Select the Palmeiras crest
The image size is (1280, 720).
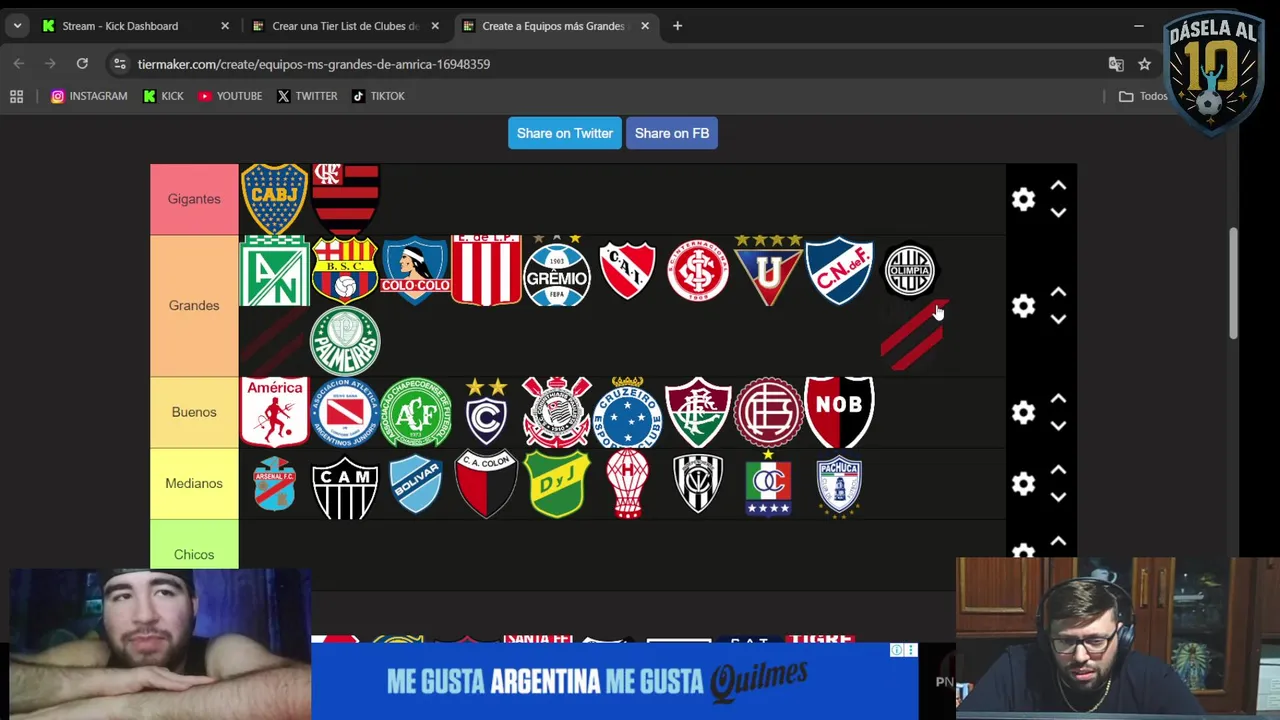click(345, 341)
